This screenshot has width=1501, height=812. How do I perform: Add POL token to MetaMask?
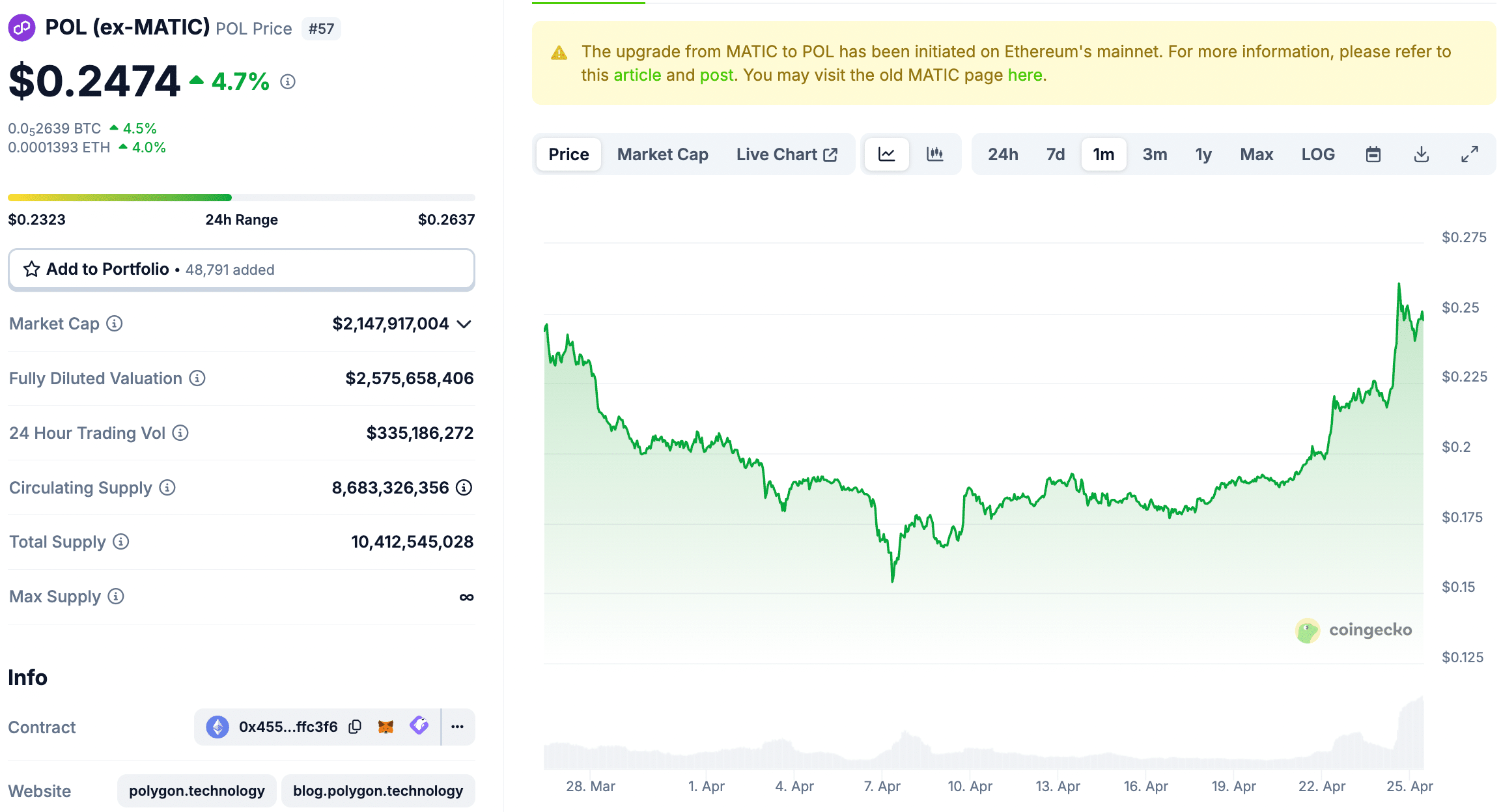(x=386, y=726)
